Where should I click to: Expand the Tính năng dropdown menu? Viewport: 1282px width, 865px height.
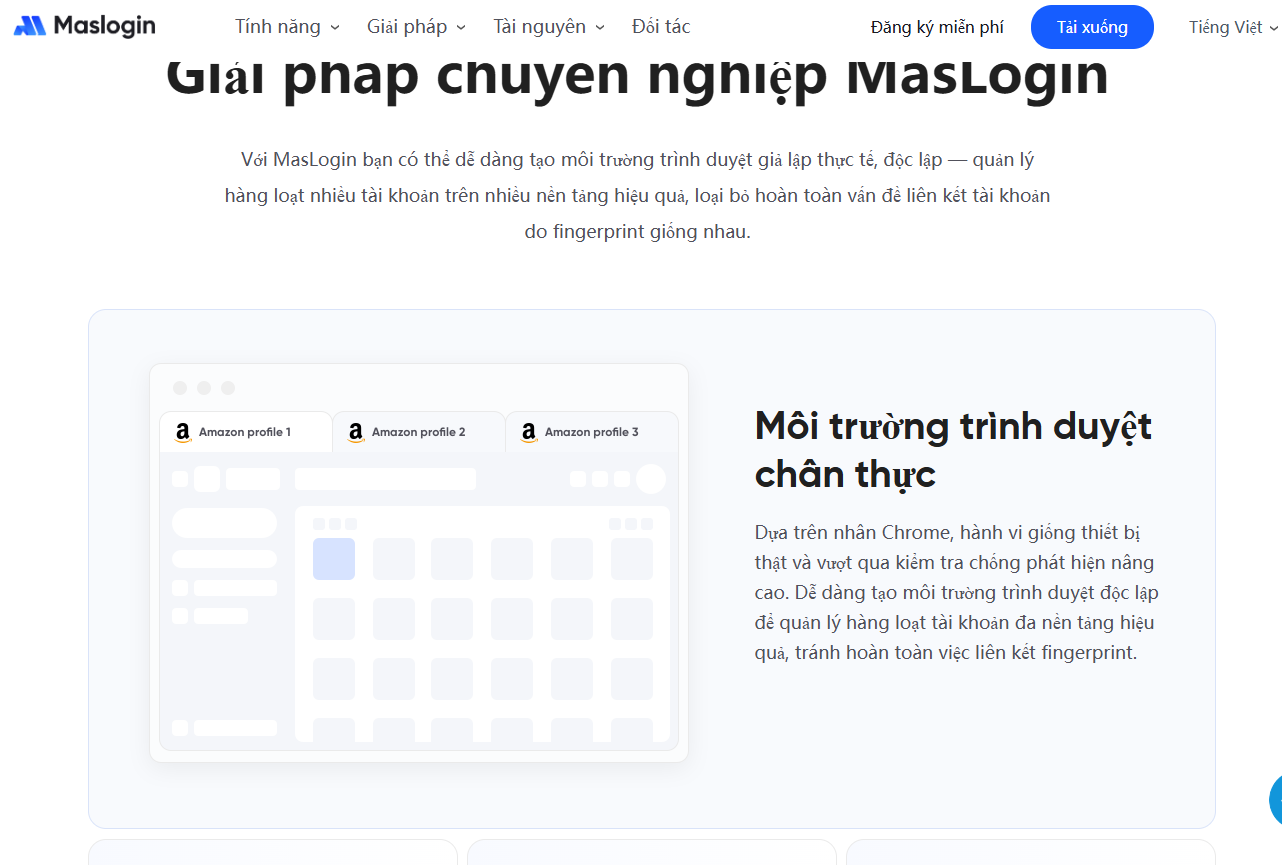[x=287, y=27]
